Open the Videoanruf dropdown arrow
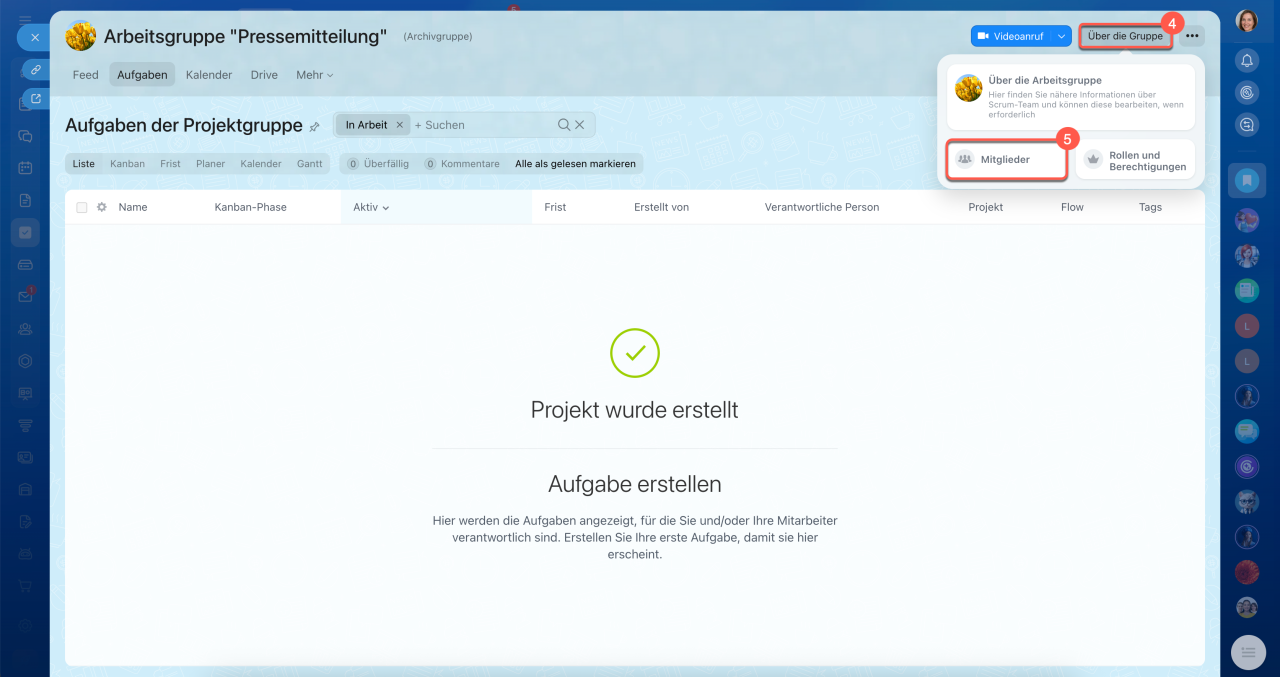 click(1061, 36)
